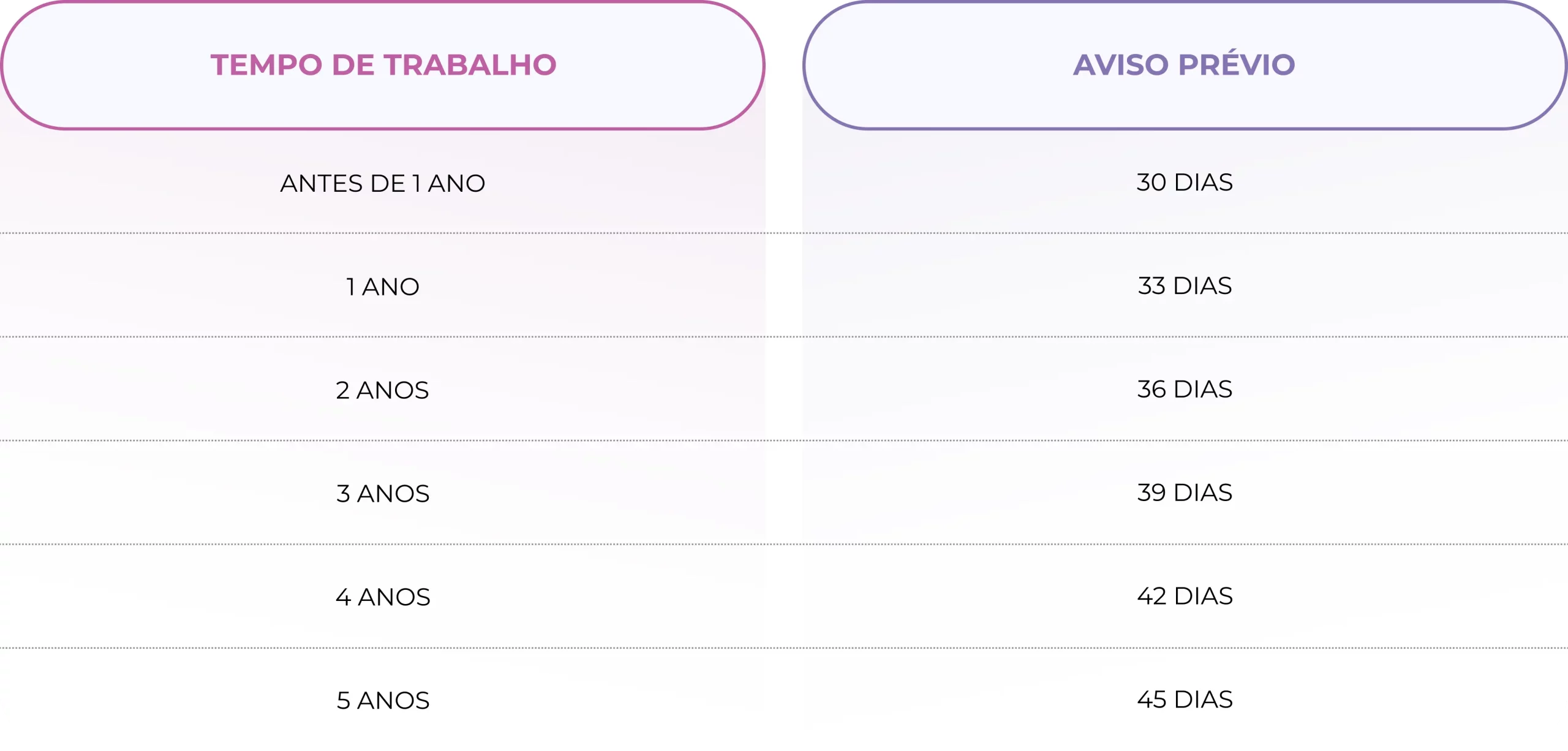Click the 45 DIAS value

1184,700
